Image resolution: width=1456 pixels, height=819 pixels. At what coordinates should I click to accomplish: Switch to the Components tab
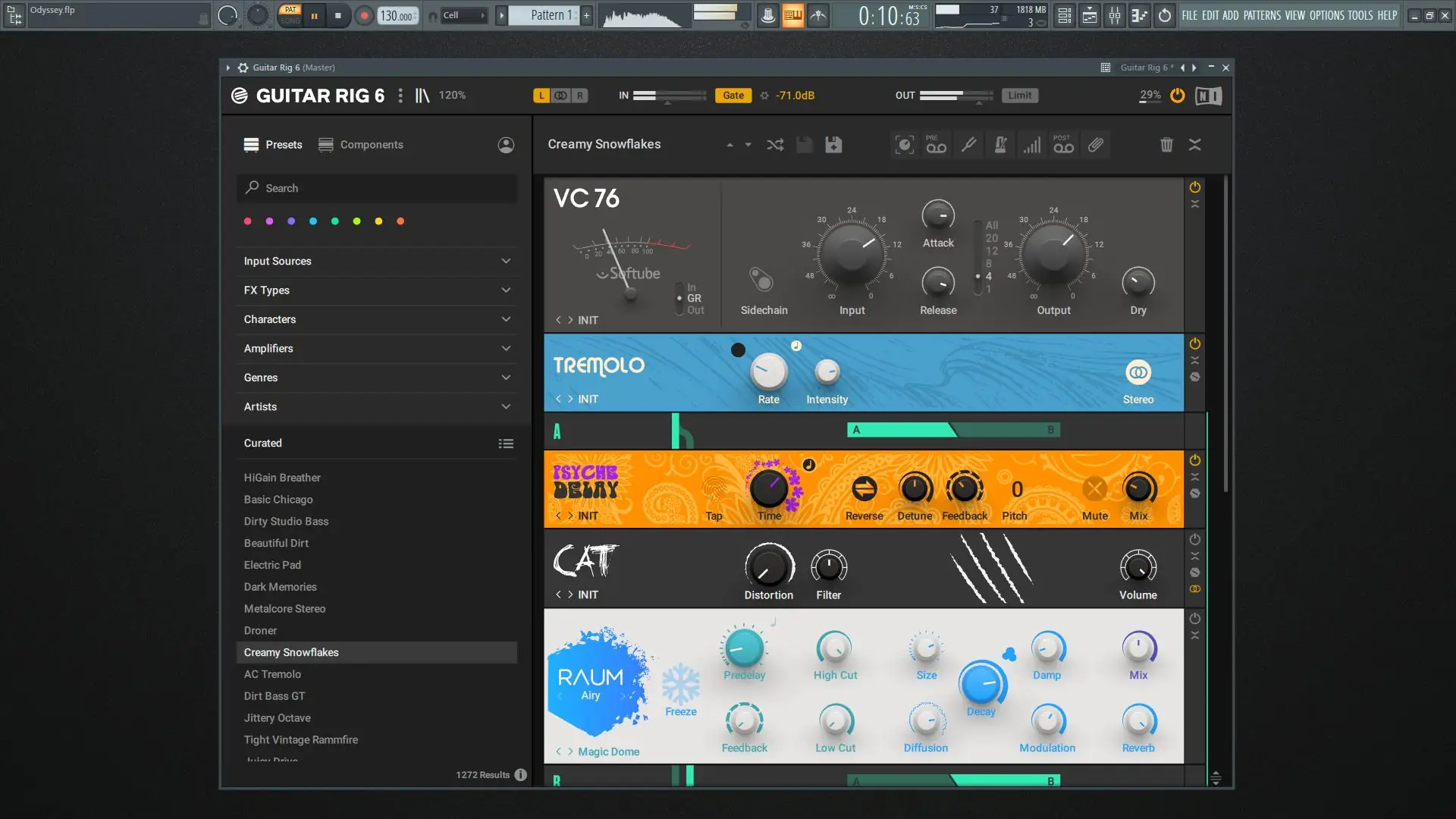(x=361, y=145)
